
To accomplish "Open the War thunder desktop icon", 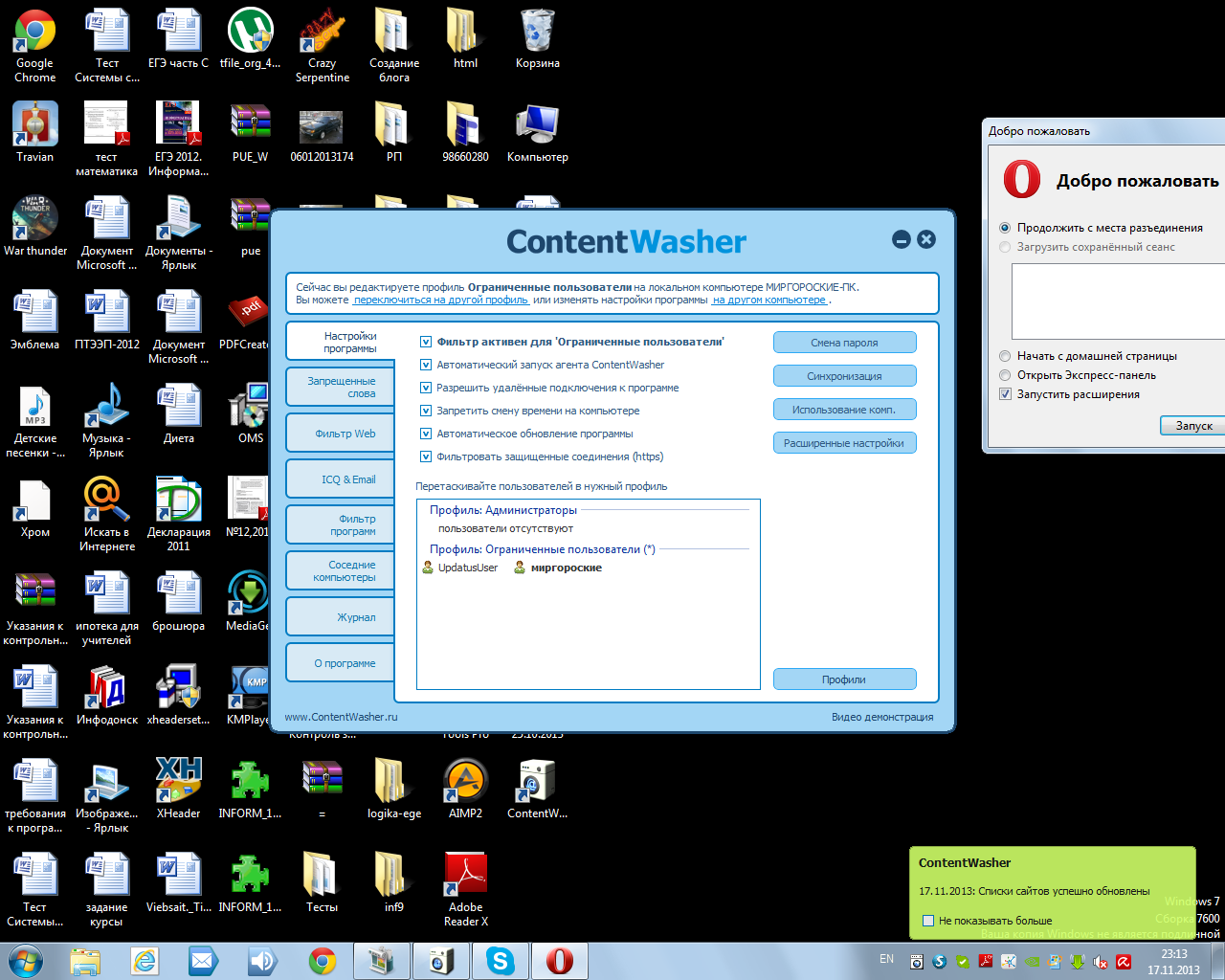I will point(35,226).
